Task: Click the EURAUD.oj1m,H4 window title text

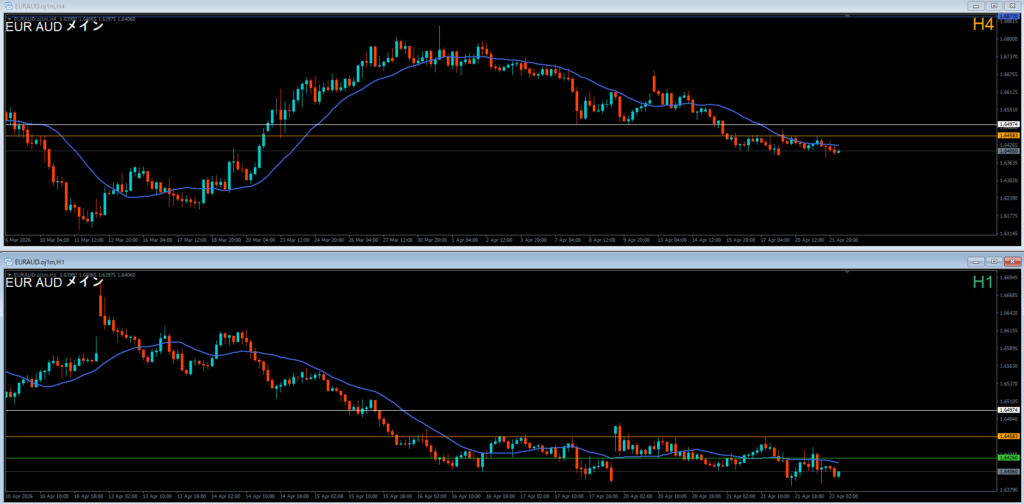Action: tap(40, 6)
